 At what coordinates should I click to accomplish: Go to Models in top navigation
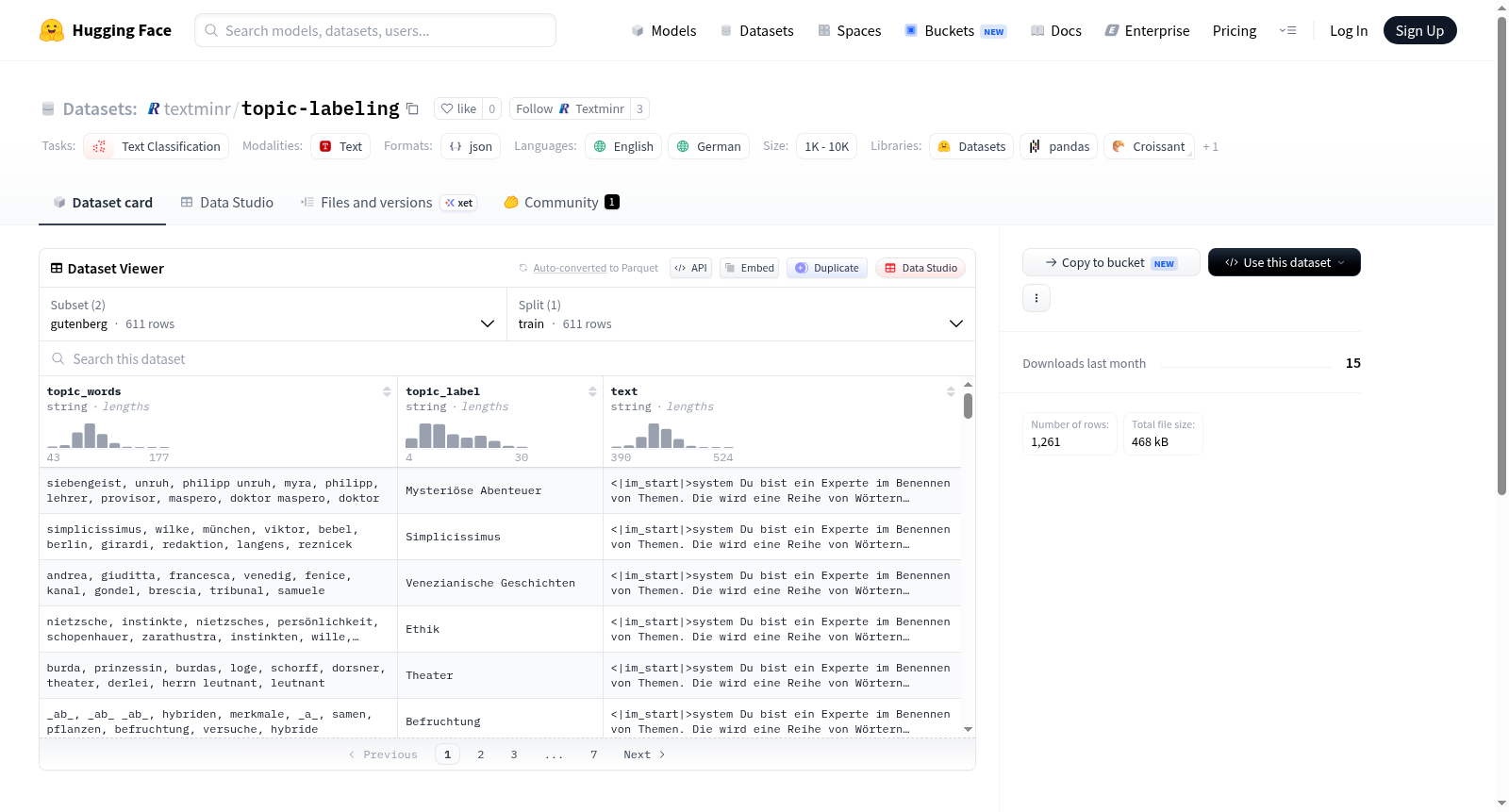664,30
